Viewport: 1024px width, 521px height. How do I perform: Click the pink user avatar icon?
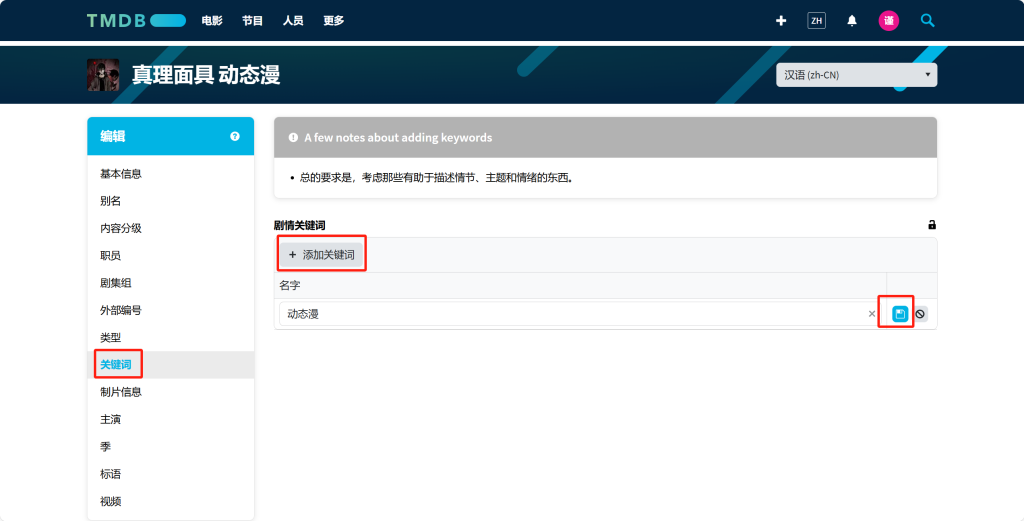(x=888, y=20)
